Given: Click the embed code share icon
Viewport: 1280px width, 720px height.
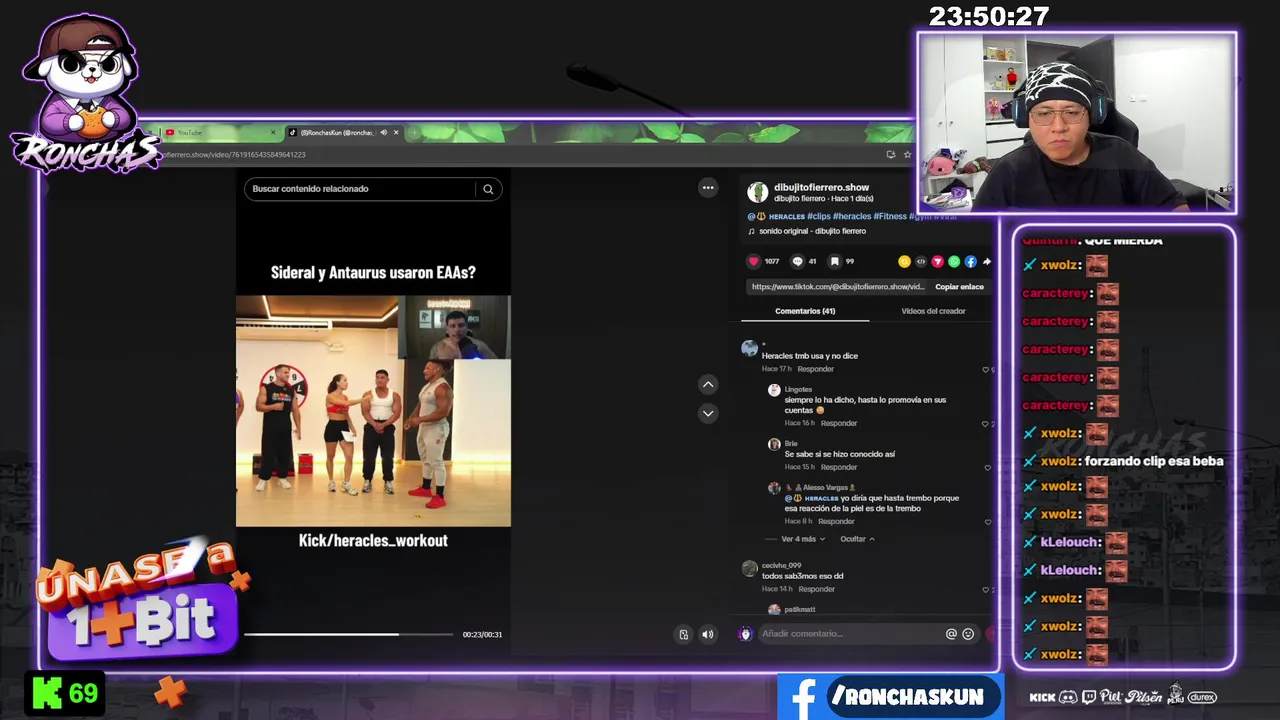Looking at the screenshot, I should (x=921, y=262).
